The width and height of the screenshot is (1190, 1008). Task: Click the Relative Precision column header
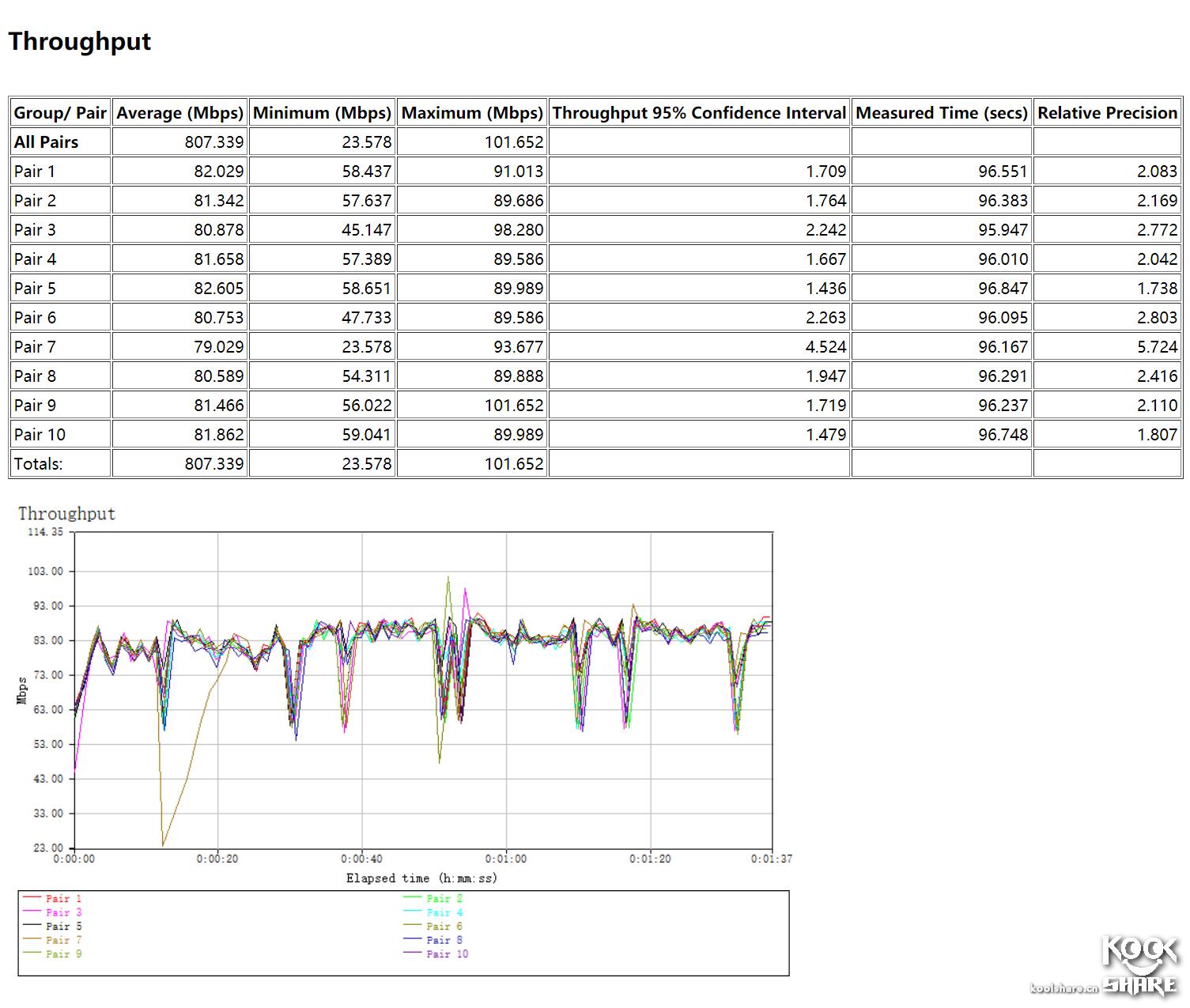tap(1107, 113)
